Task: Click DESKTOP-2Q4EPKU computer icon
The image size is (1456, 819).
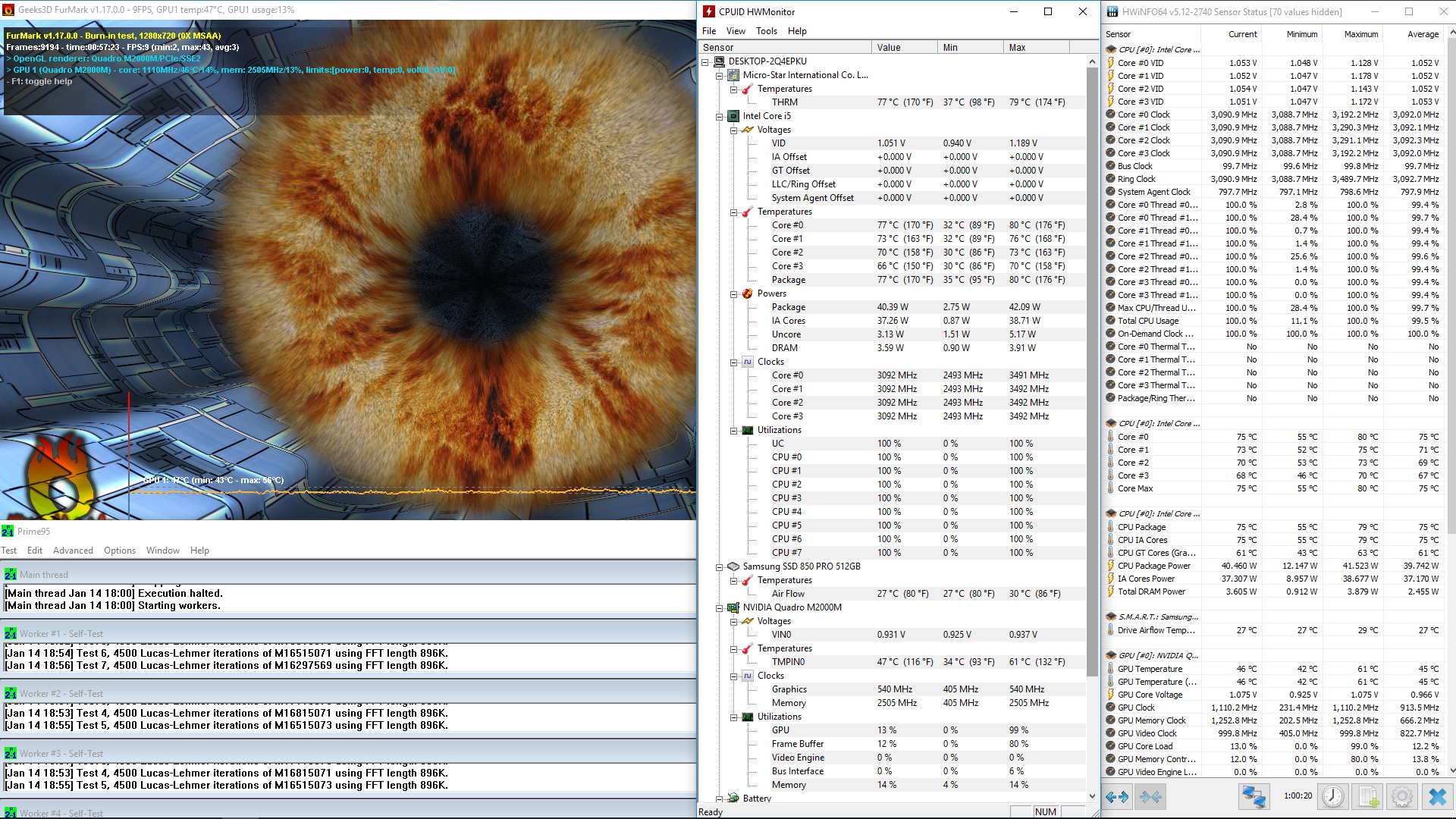Action: click(719, 61)
